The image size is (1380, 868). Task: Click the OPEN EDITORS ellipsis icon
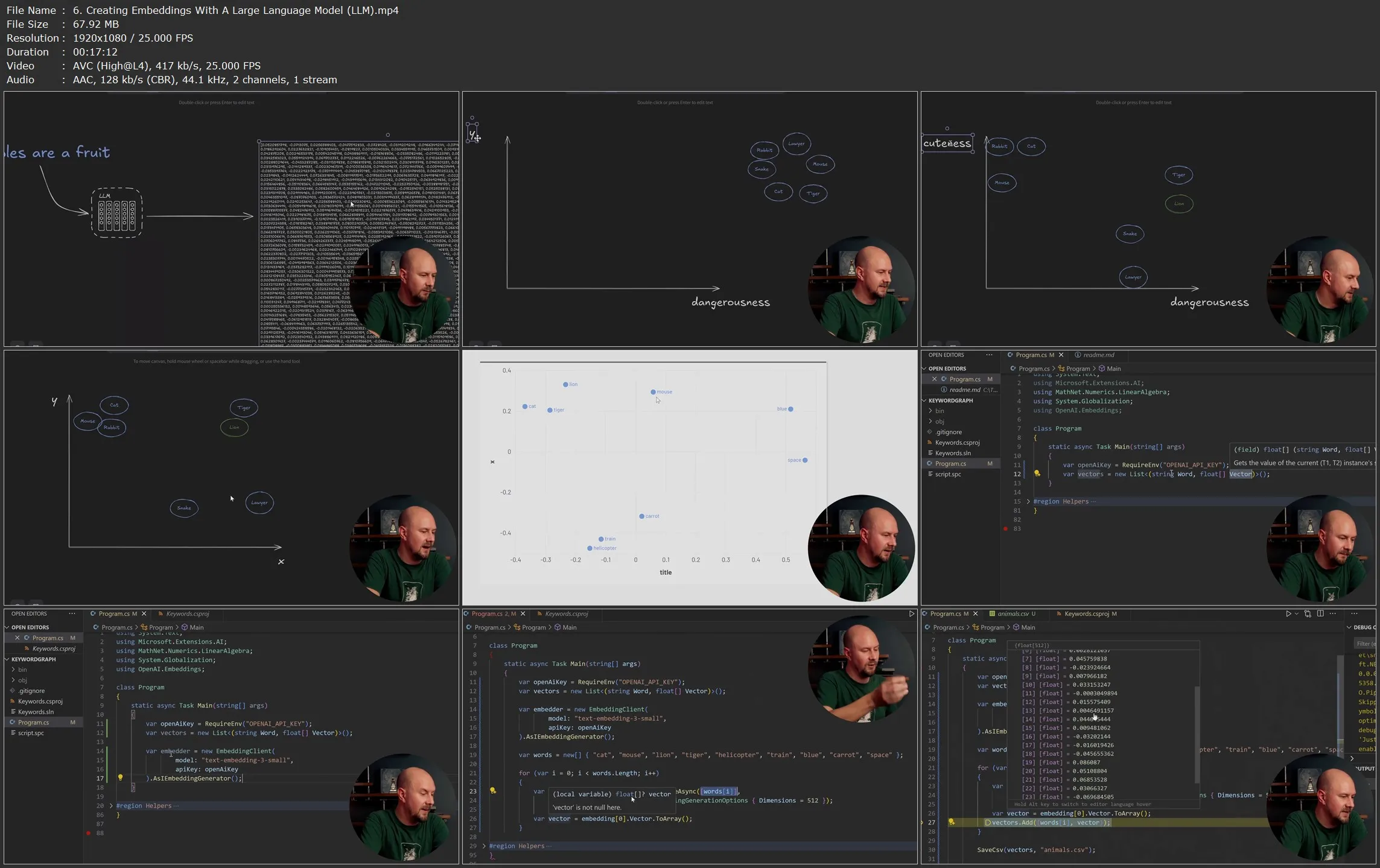point(988,355)
